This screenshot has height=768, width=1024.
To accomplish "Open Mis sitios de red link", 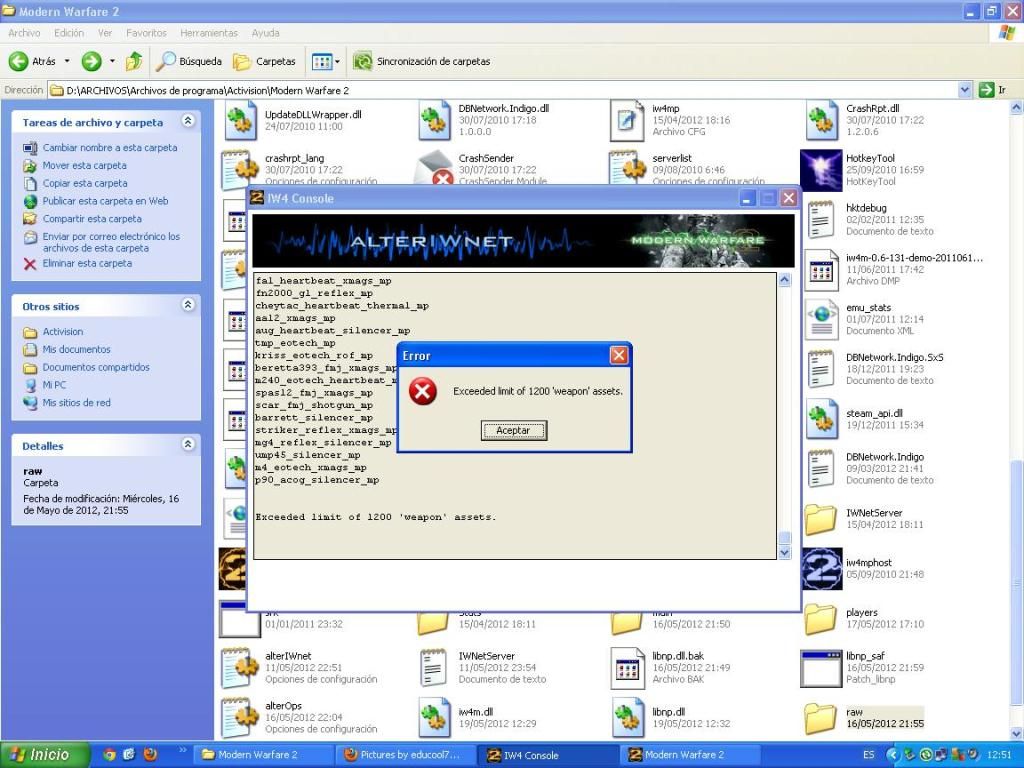I will tap(76, 403).
